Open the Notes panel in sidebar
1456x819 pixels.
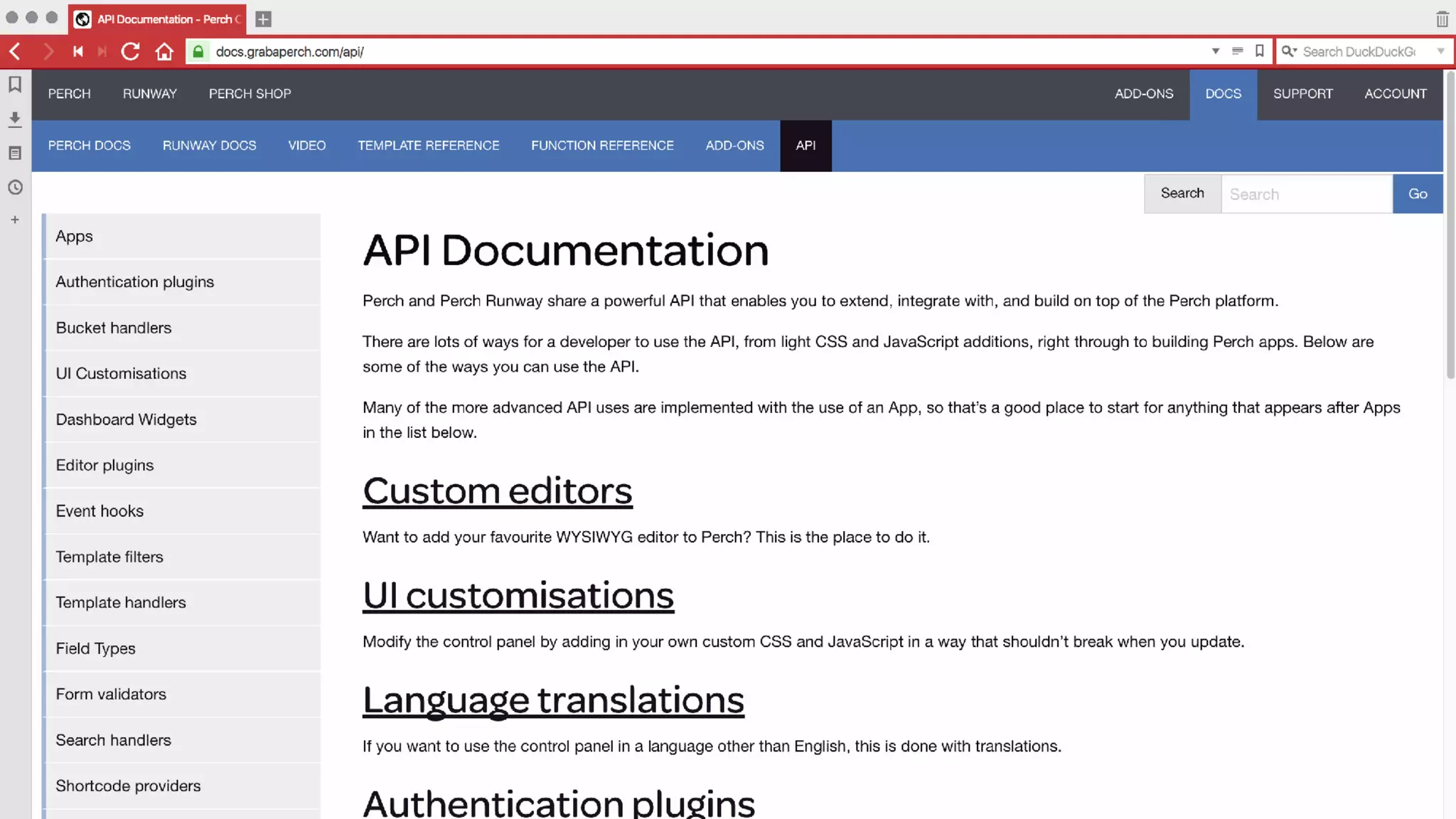click(x=15, y=153)
